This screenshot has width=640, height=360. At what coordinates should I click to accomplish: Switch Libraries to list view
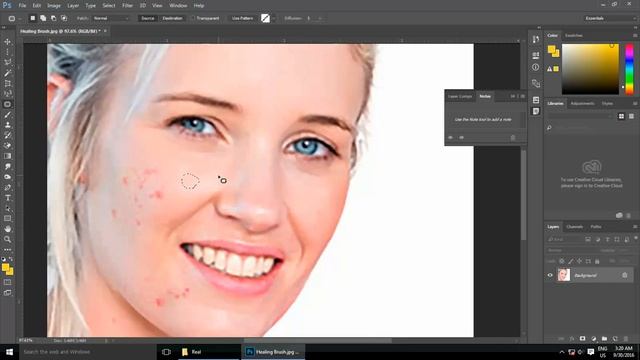(x=631, y=116)
